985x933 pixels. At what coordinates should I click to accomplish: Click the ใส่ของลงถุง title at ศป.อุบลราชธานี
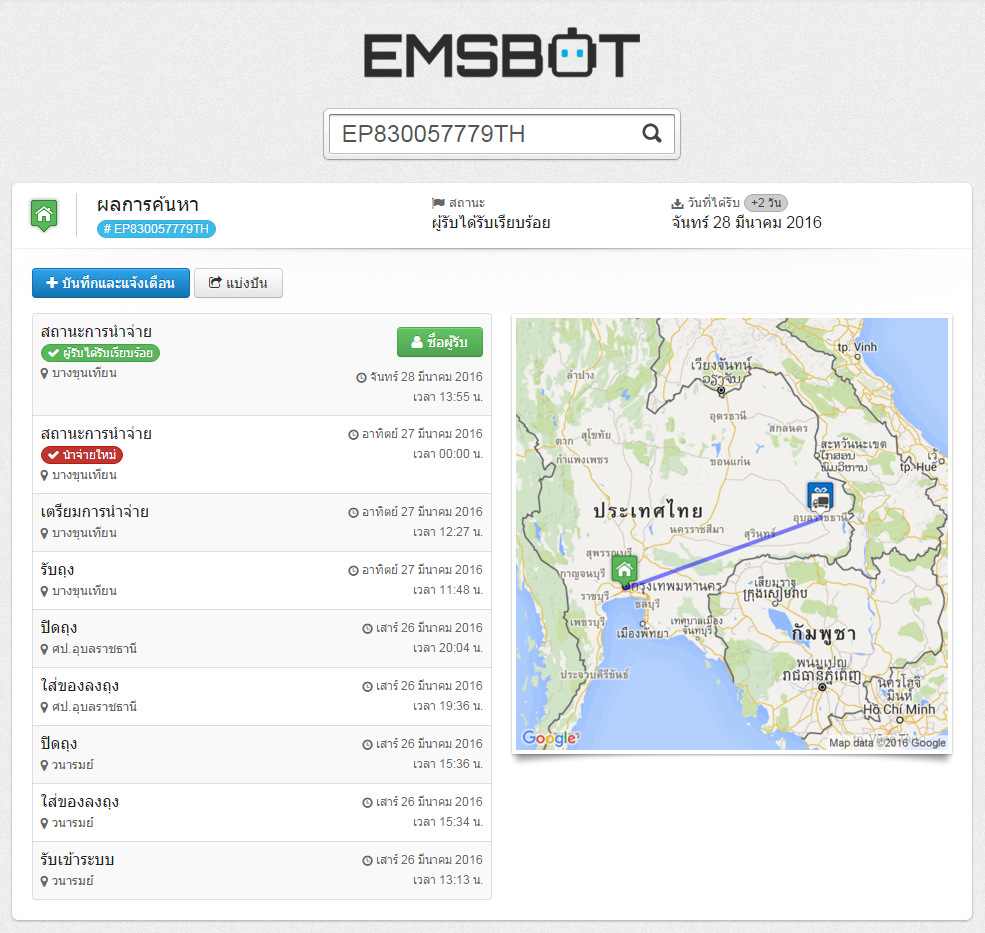coord(80,686)
